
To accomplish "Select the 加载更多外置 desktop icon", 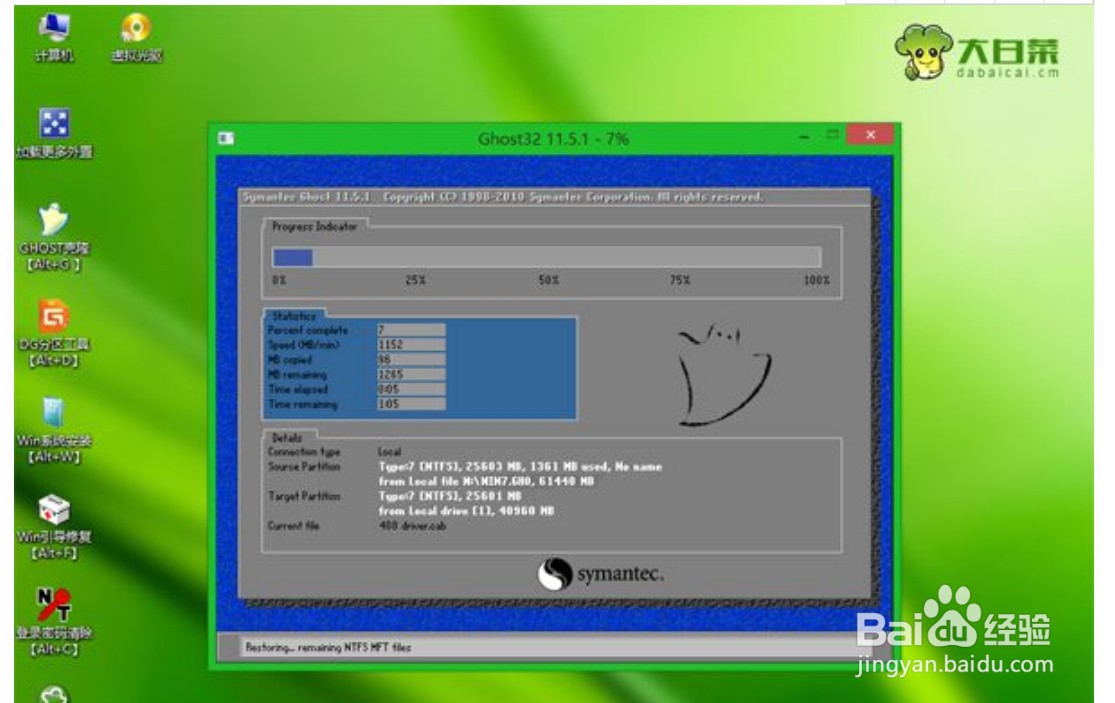I will 55,133.
